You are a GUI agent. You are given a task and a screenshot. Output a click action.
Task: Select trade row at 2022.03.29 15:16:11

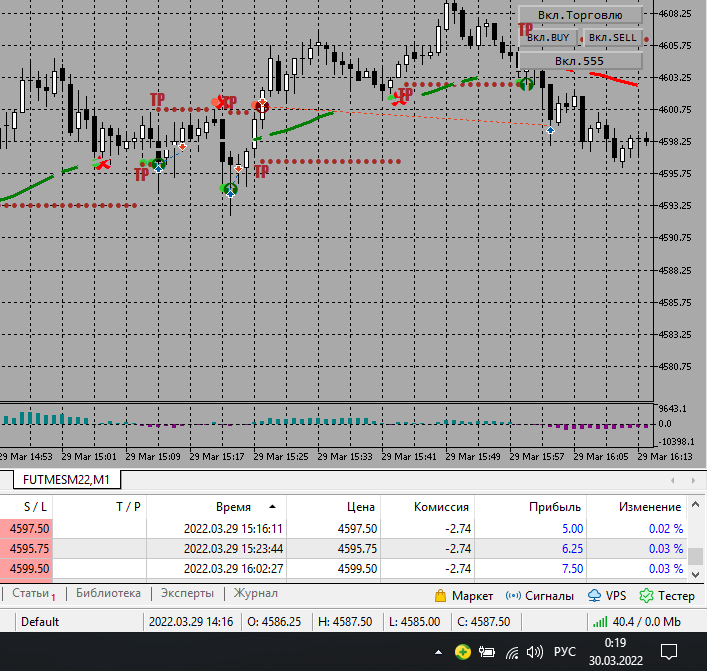pyautogui.click(x=343, y=529)
